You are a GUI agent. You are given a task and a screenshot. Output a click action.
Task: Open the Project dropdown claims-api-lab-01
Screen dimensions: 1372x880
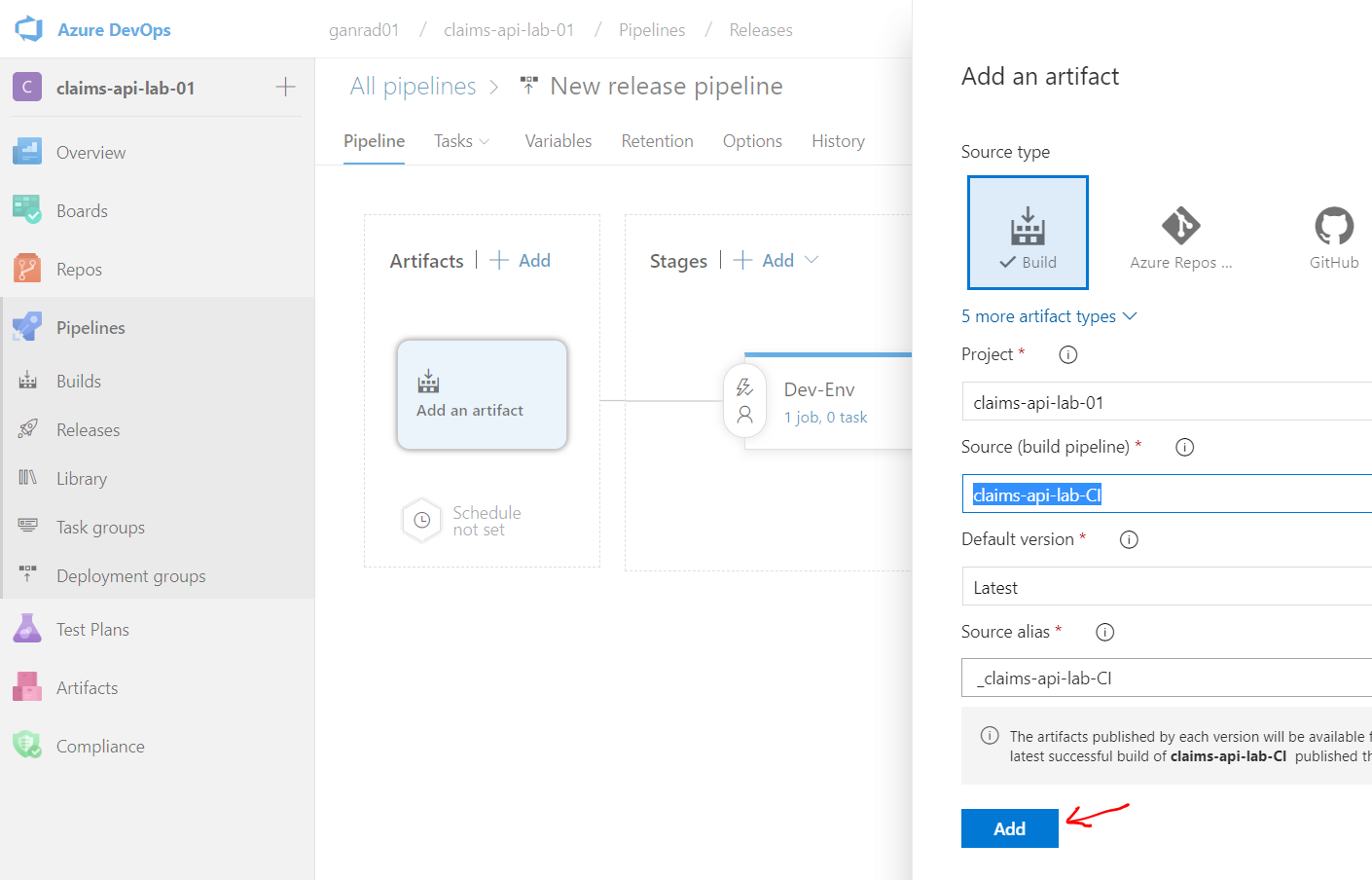tap(1167, 402)
